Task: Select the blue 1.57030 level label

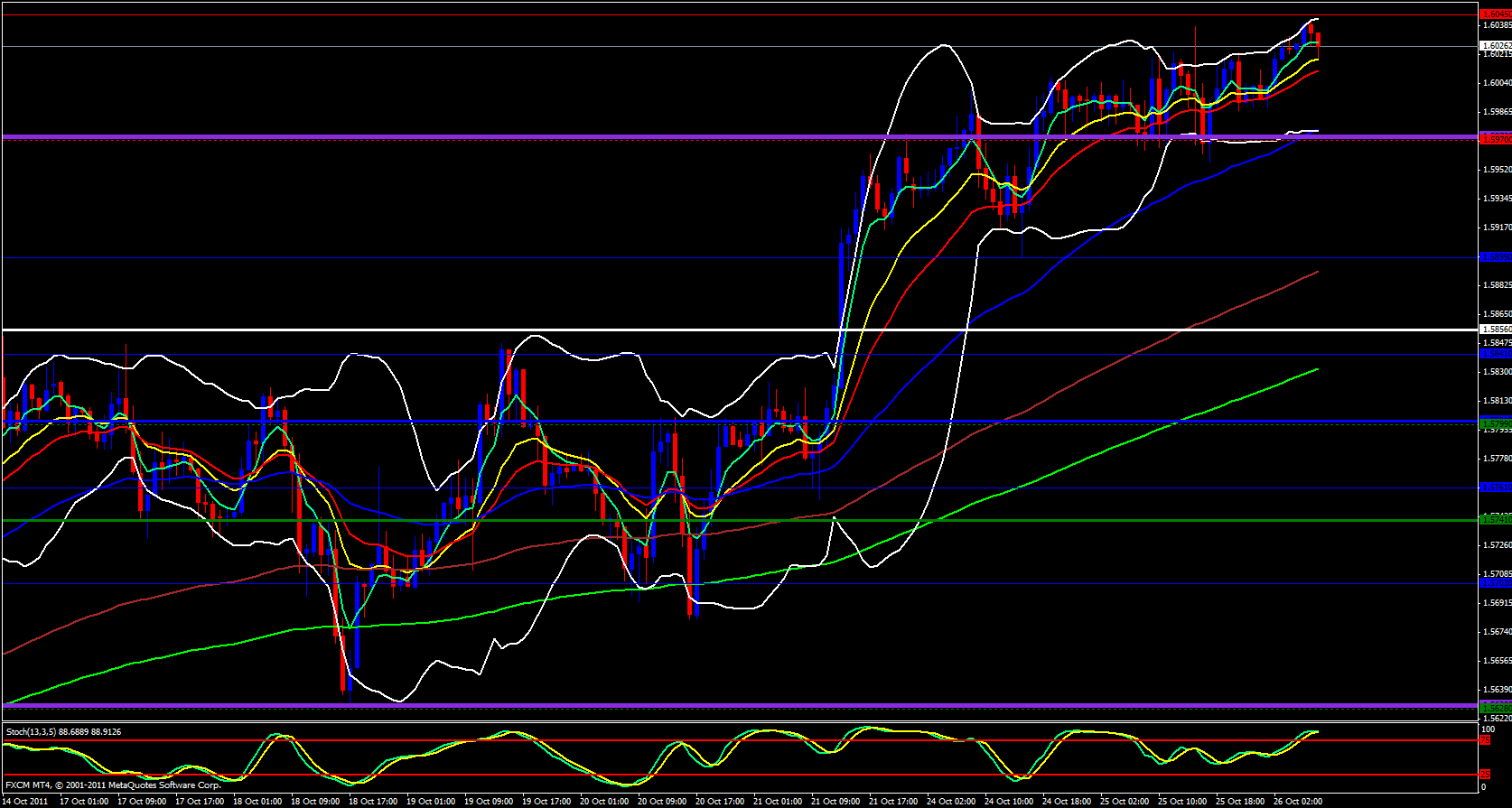Action: [1495, 583]
